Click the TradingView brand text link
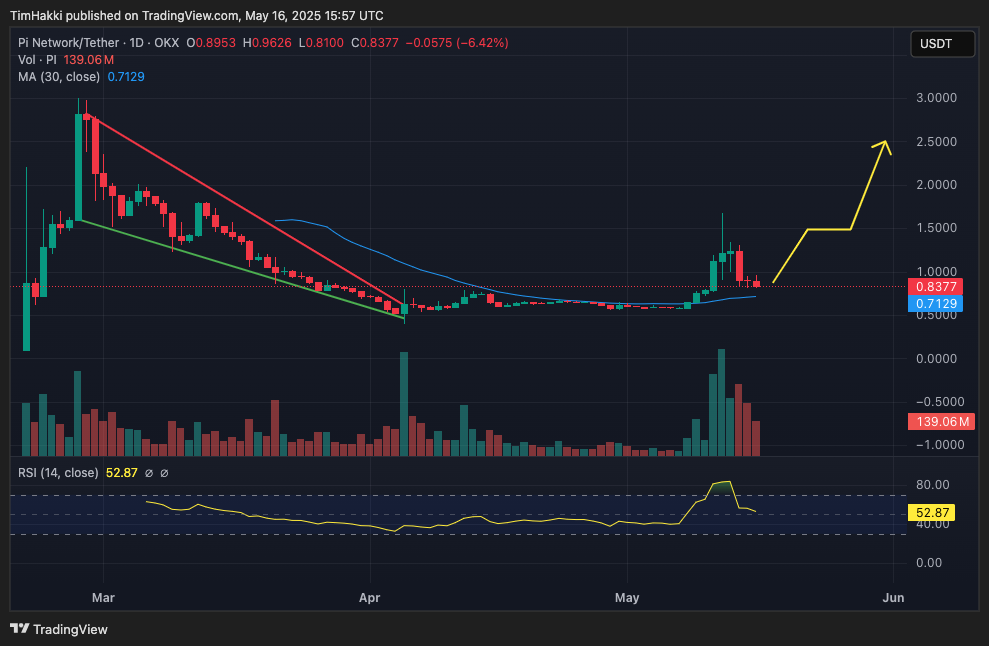The height and width of the screenshot is (646, 989). 70,630
